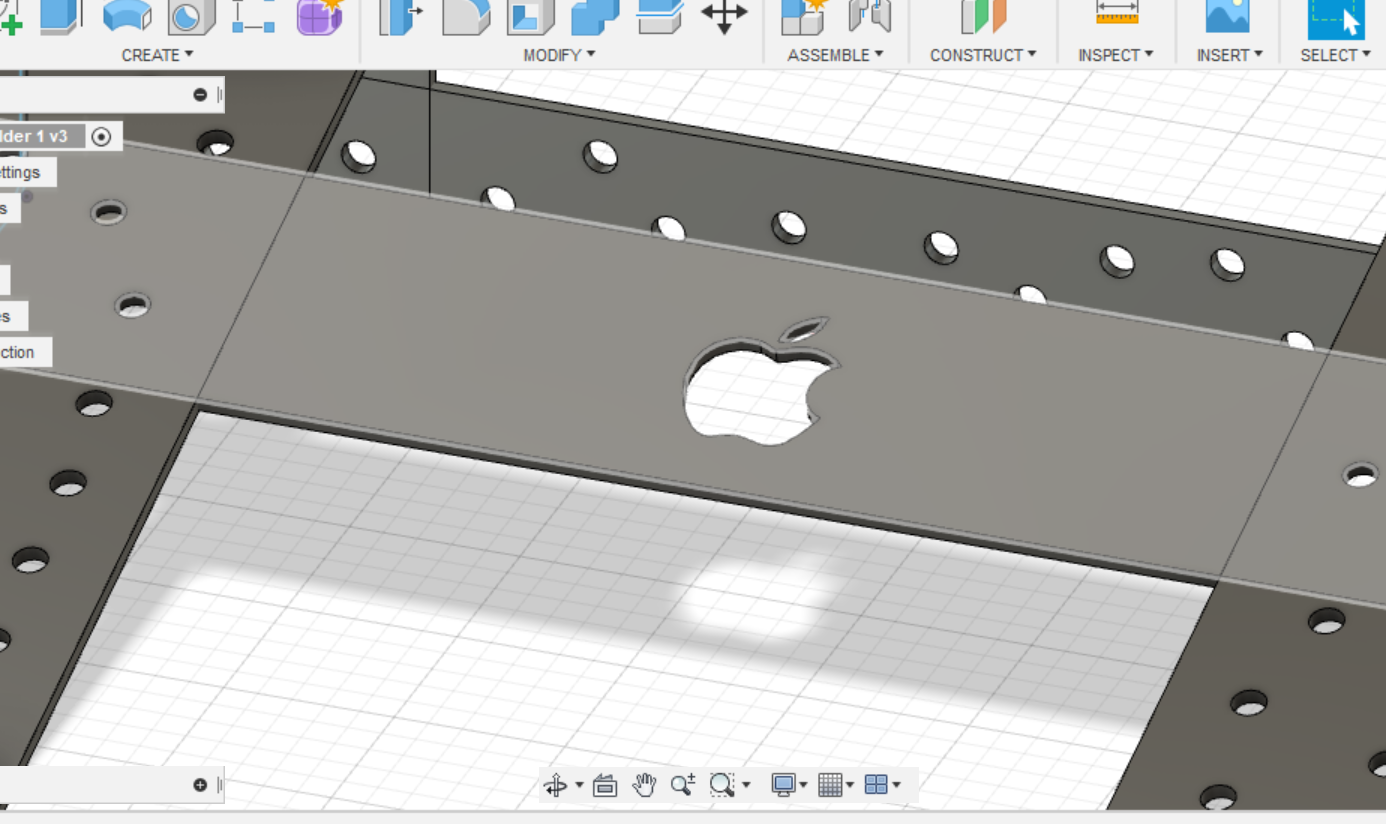Click the Zoom magnifier icon

point(683,785)
